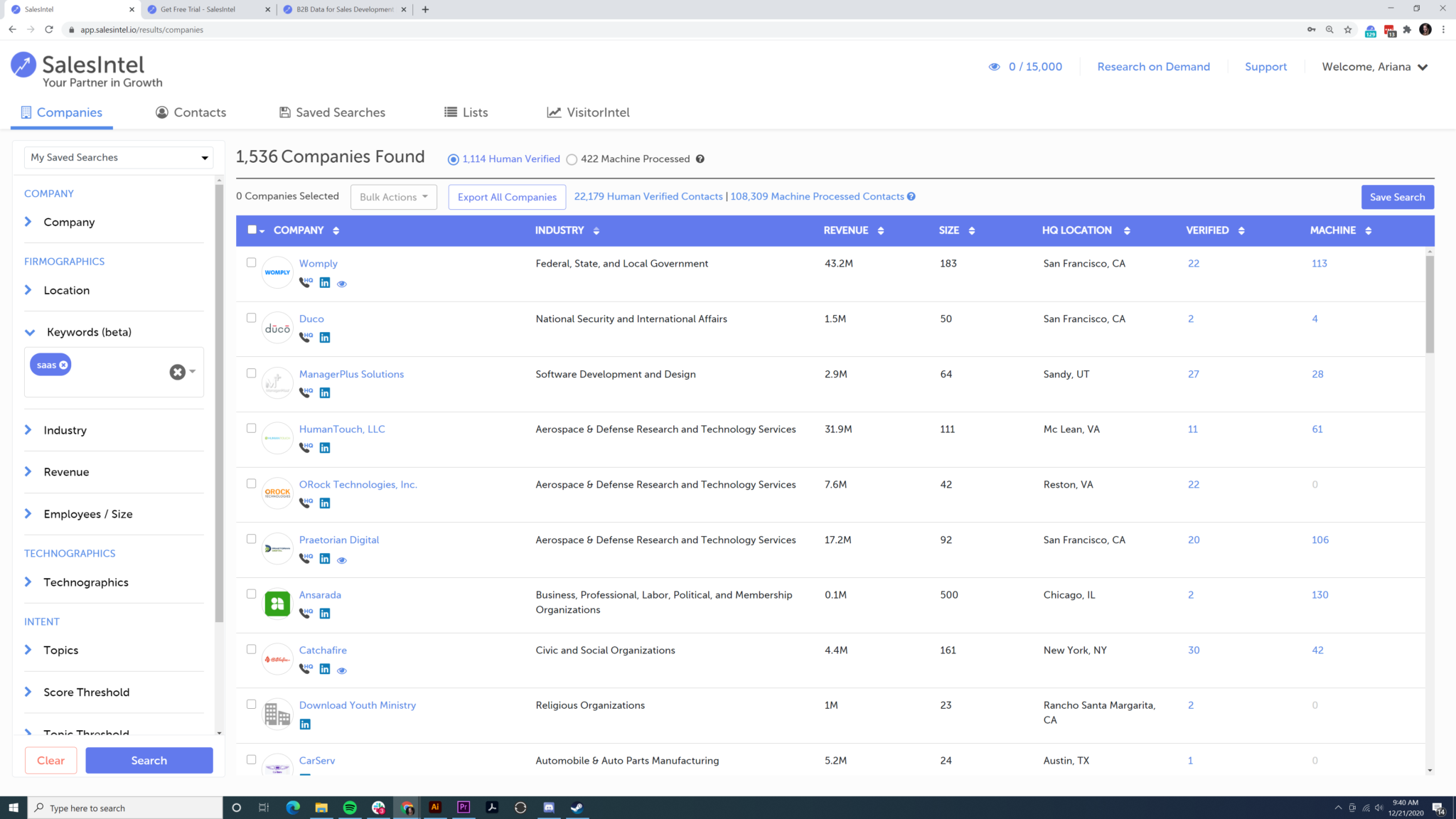Click the HQ phone icon for Duco
The width and height of the screenshot is (1456, 819).
pyautogui.click(x=306, y=337)
